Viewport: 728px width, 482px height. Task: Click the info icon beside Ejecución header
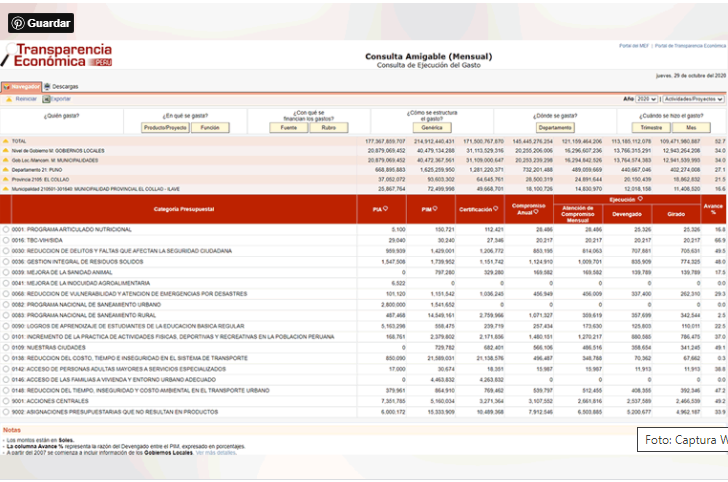point(654,199)
